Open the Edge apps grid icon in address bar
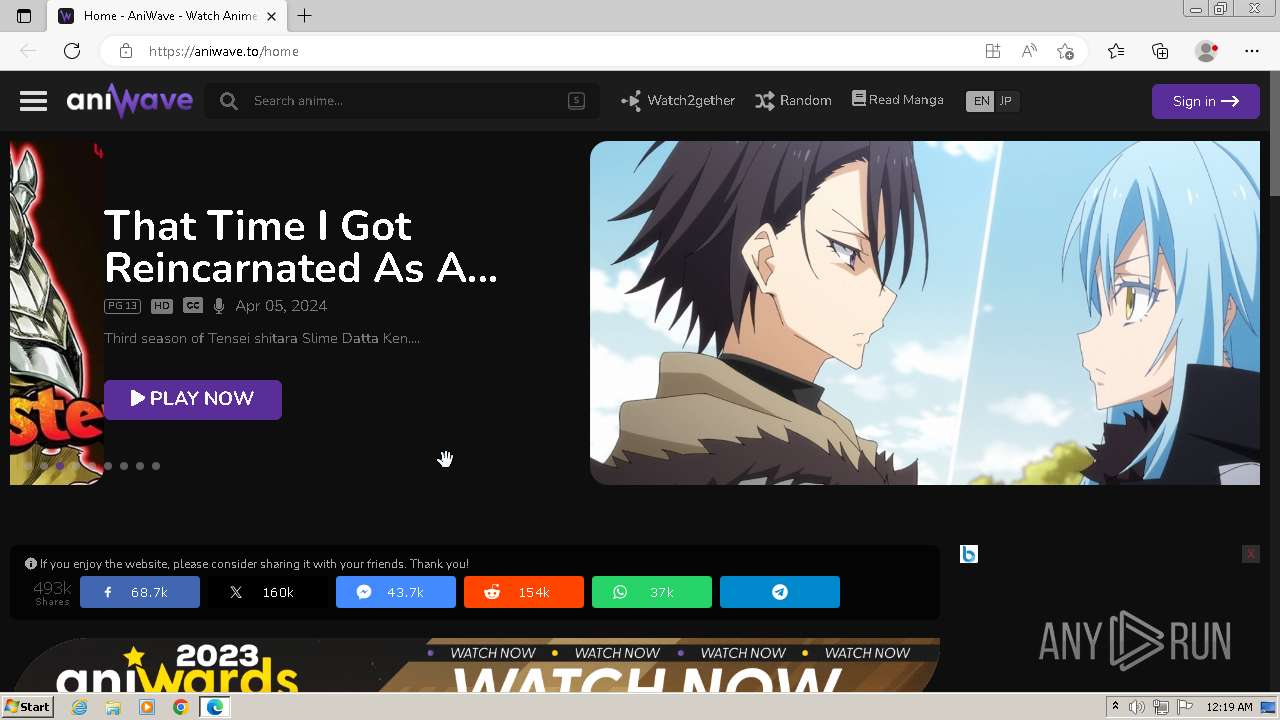Image resolution: width=1280 pixels, height=720 pixels. (992, 51)
